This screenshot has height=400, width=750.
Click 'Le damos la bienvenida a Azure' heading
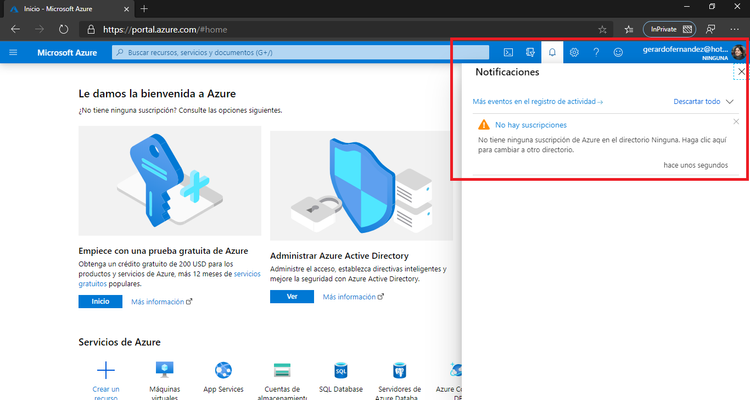157,94
